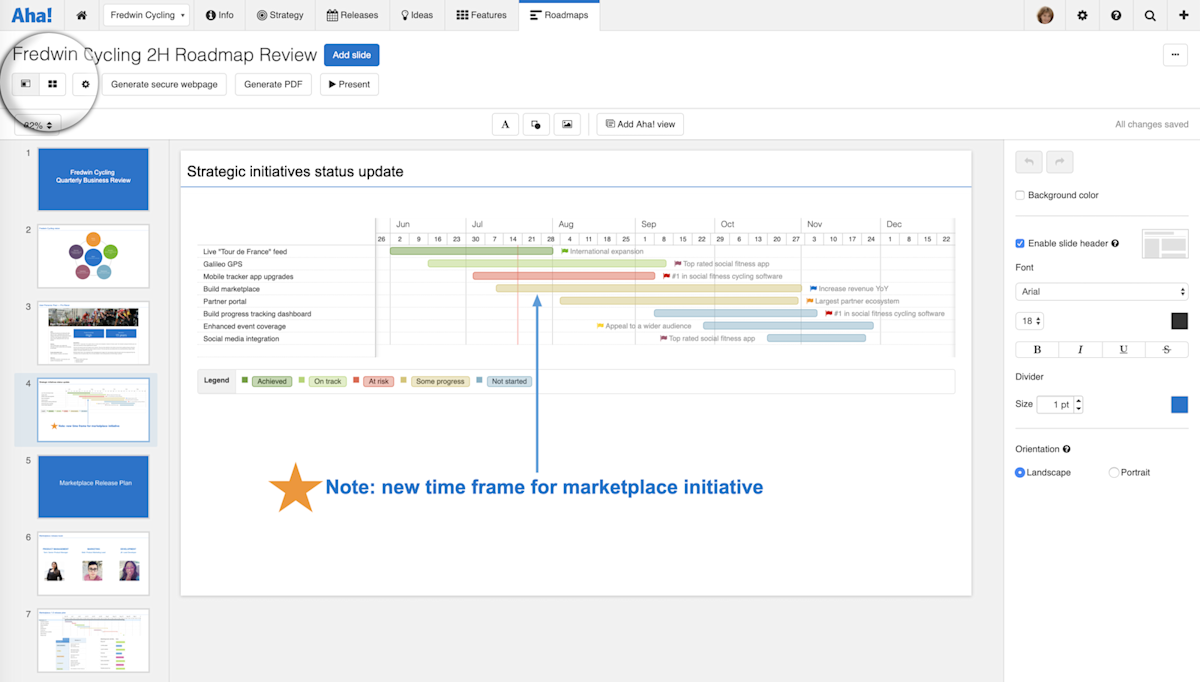
Task: Enable the Background color checkbox
Action: click(x=1020, y=195)
